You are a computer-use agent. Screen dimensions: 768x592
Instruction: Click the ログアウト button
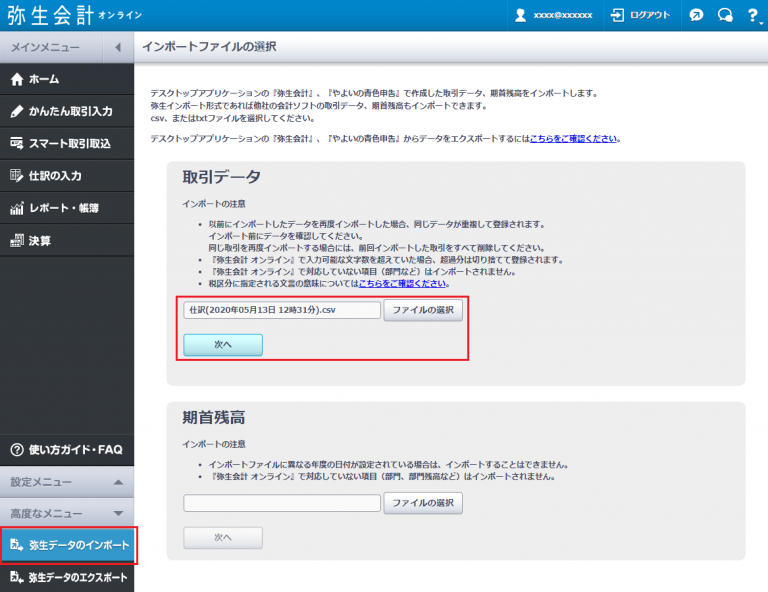[641, 15]
